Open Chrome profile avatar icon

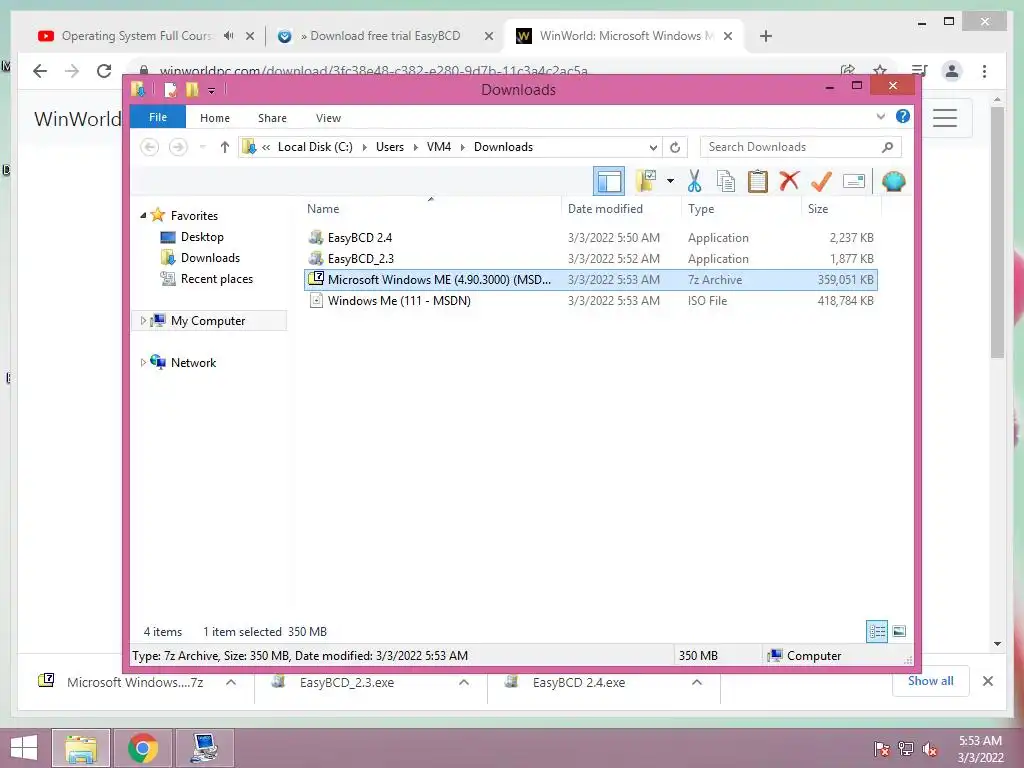click(x=952, y=71)
